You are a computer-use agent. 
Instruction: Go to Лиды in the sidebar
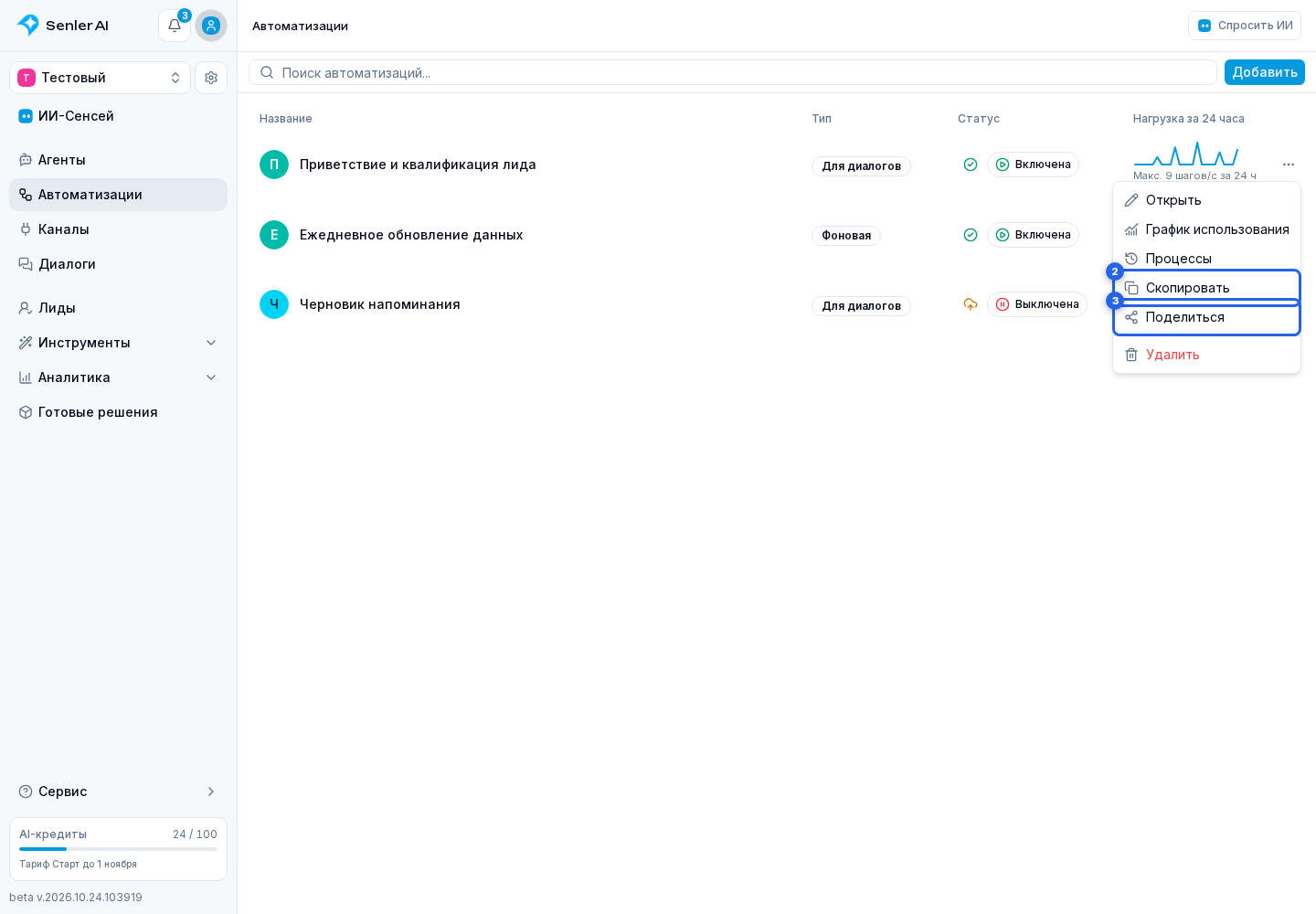(x=118, y=308)
